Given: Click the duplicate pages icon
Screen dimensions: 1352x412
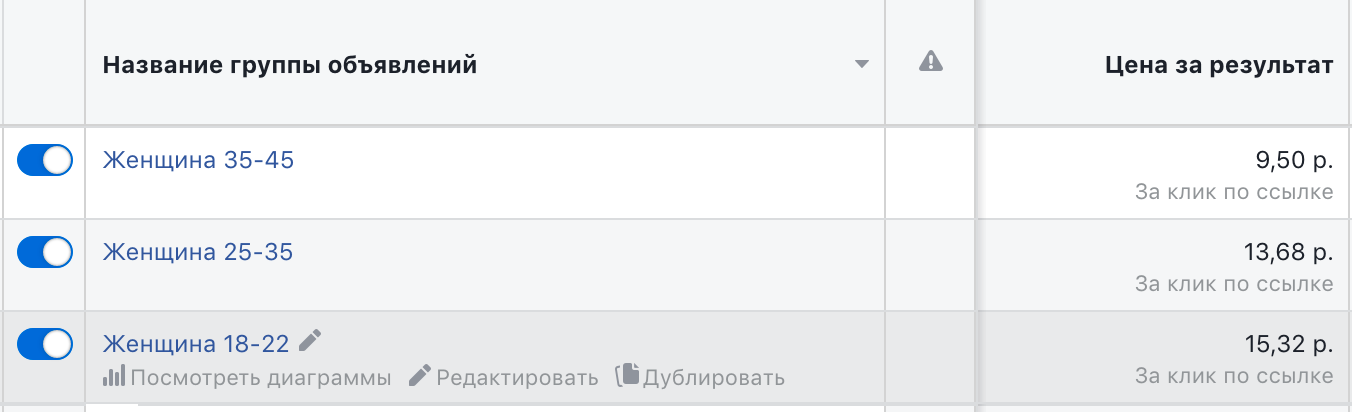Looking at the screenshot, I should pyautogui.click(x=627, y=376).
